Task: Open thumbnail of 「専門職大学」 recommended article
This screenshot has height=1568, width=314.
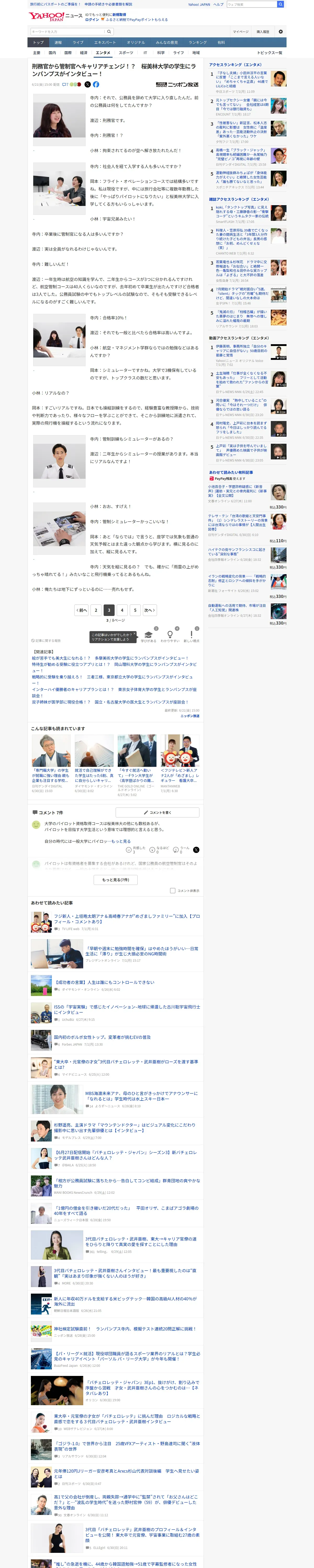Action: pos(51,751)
